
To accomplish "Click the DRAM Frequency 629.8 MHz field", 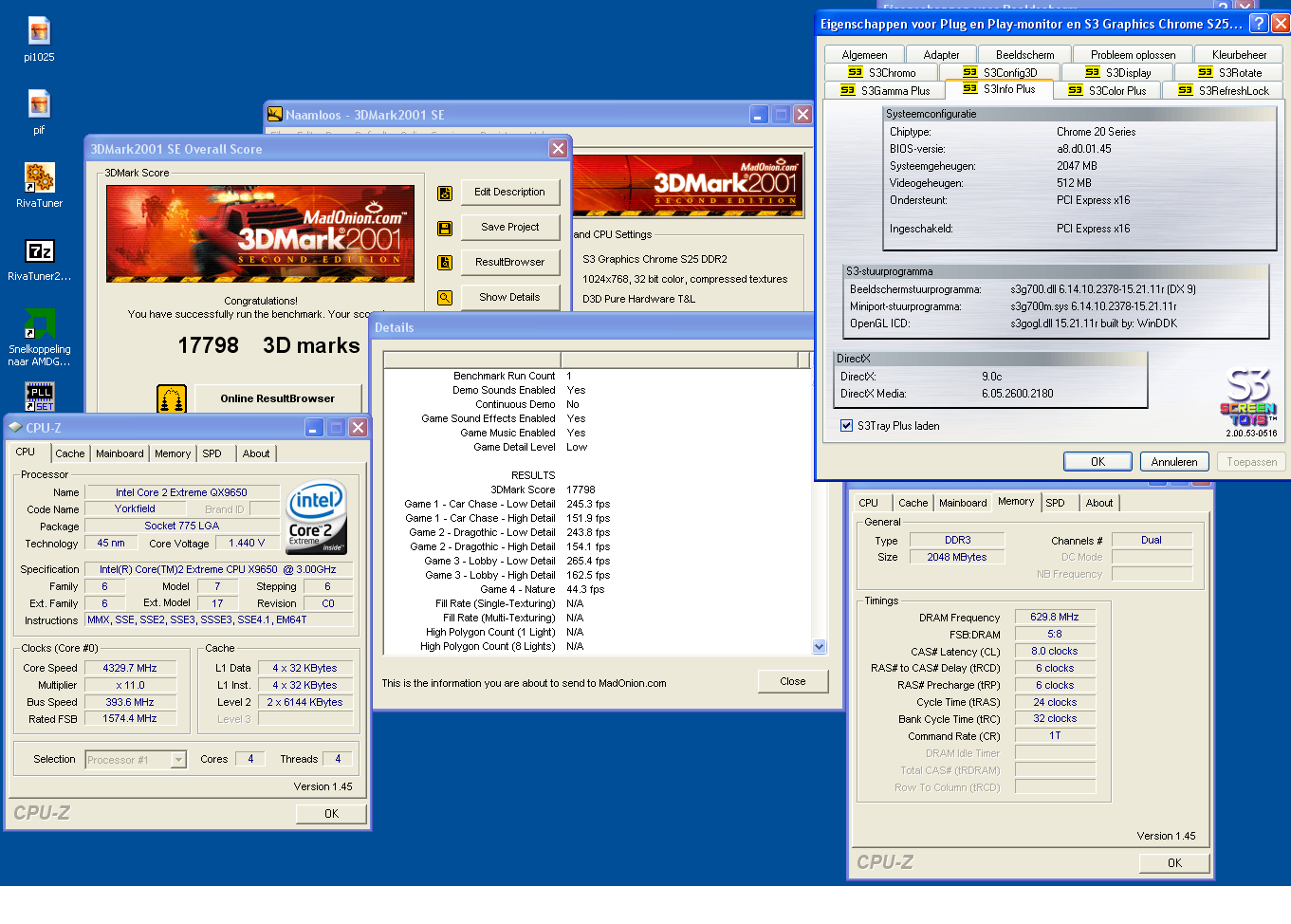I will 1055,617.
